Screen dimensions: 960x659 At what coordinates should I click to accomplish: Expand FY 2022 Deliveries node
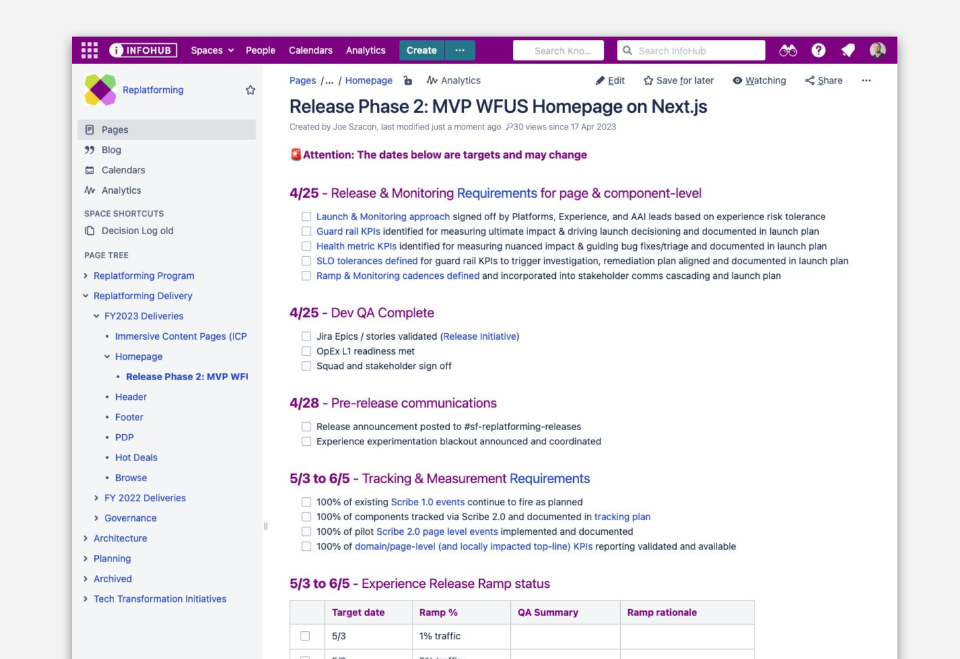point(96,498)
